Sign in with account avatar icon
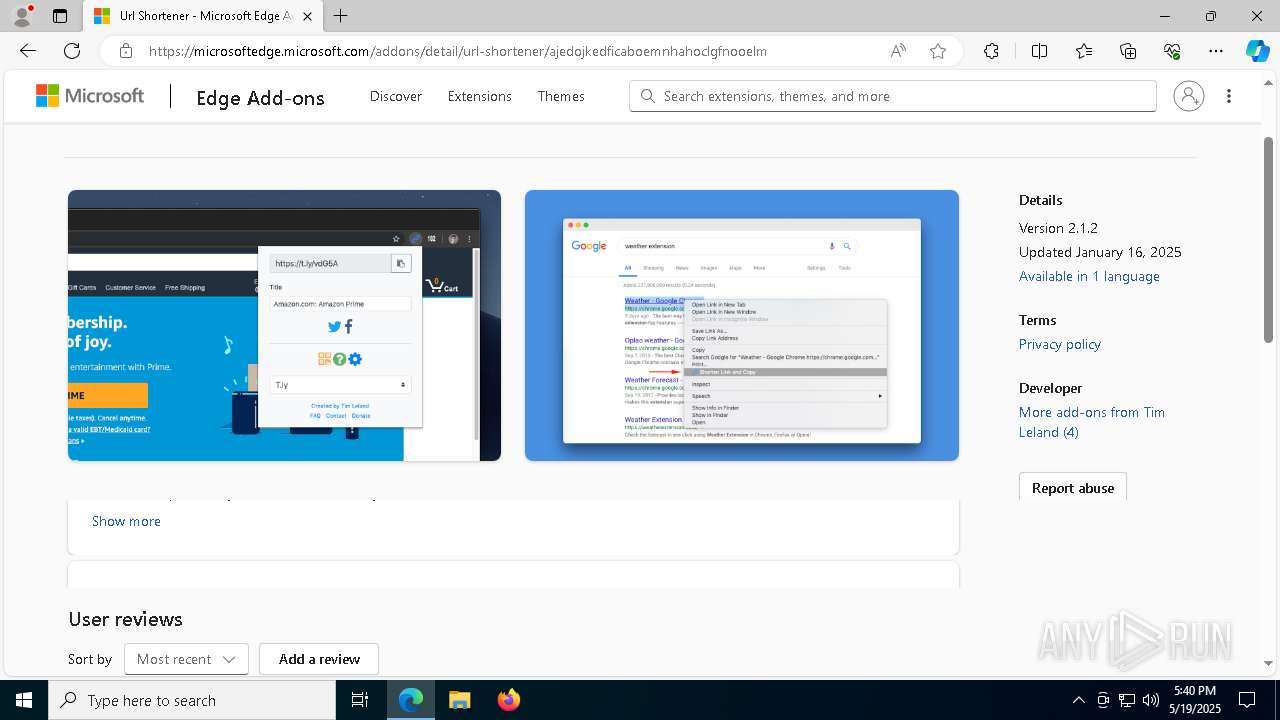Screen dimensions: 1280x720 [1189, 96]
